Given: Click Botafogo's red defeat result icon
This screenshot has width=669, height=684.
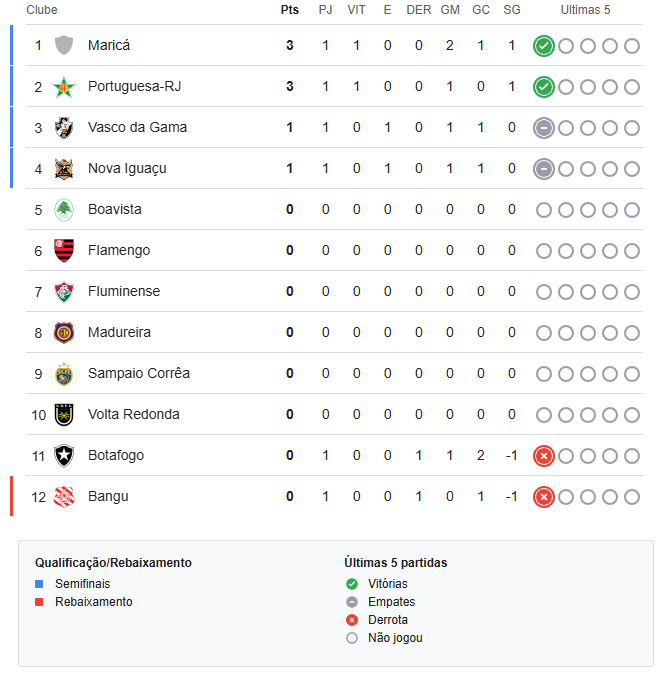Looking at the screenshot, I should [543, 456].
